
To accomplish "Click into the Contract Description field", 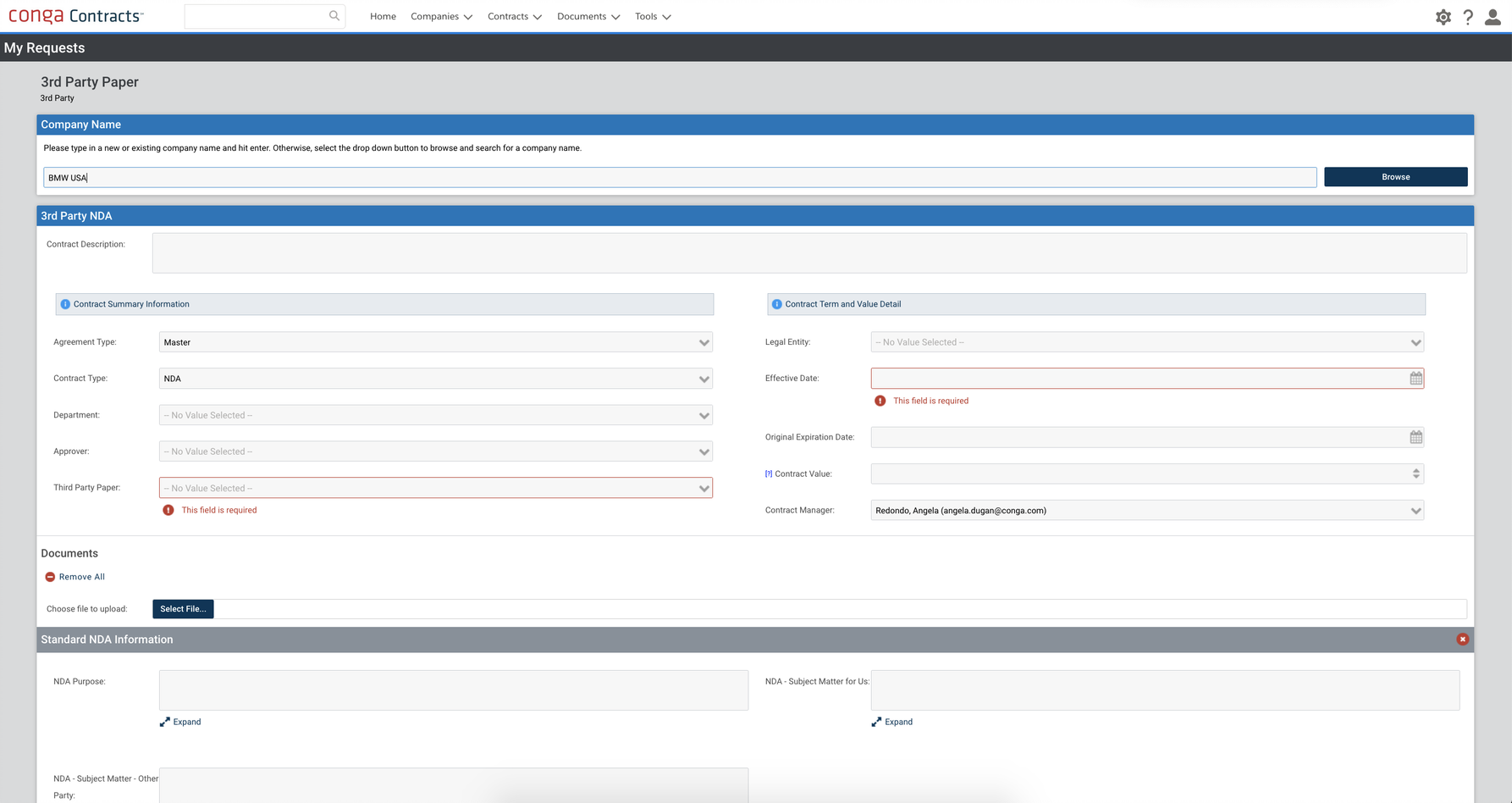I will tap(808, 253).
